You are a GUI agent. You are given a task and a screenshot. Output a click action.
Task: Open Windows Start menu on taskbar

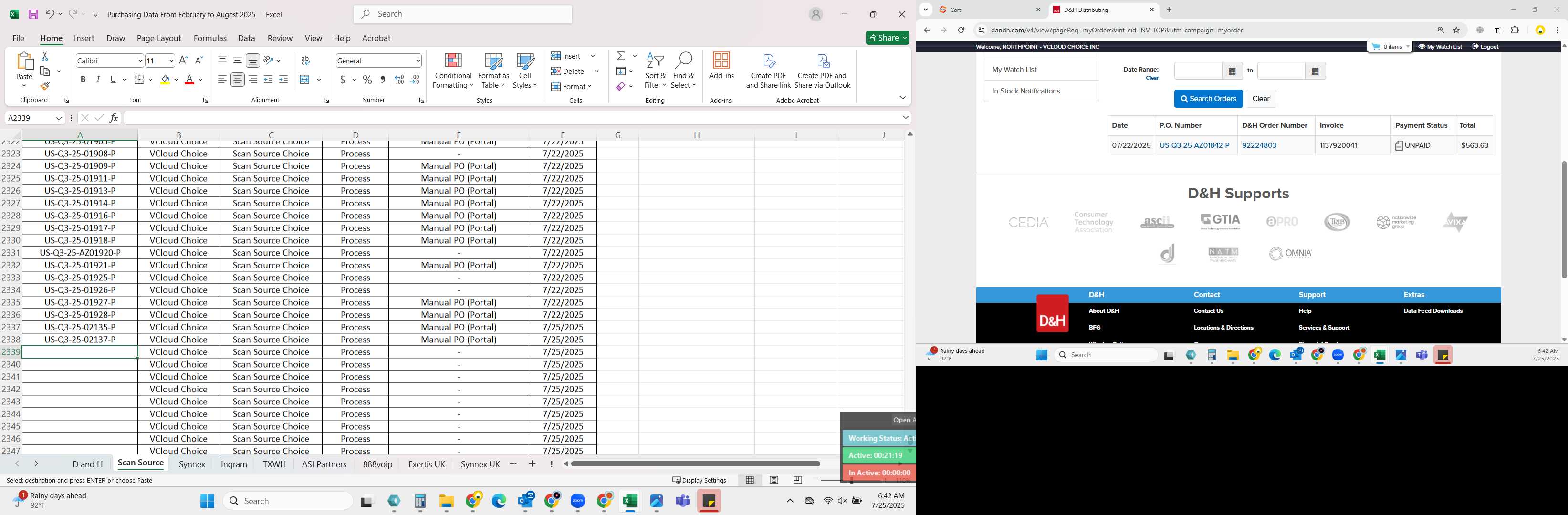[x=208, y=501]
